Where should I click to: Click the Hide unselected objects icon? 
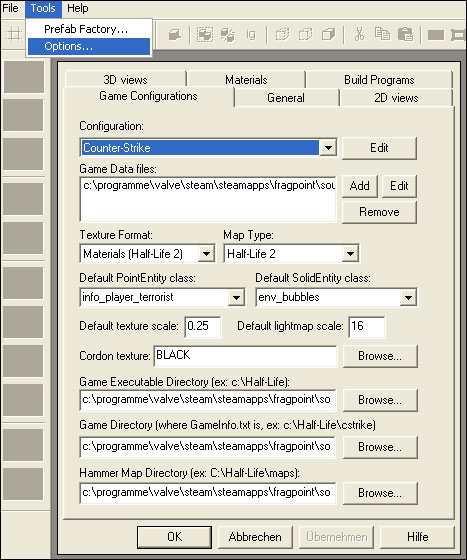305,35
